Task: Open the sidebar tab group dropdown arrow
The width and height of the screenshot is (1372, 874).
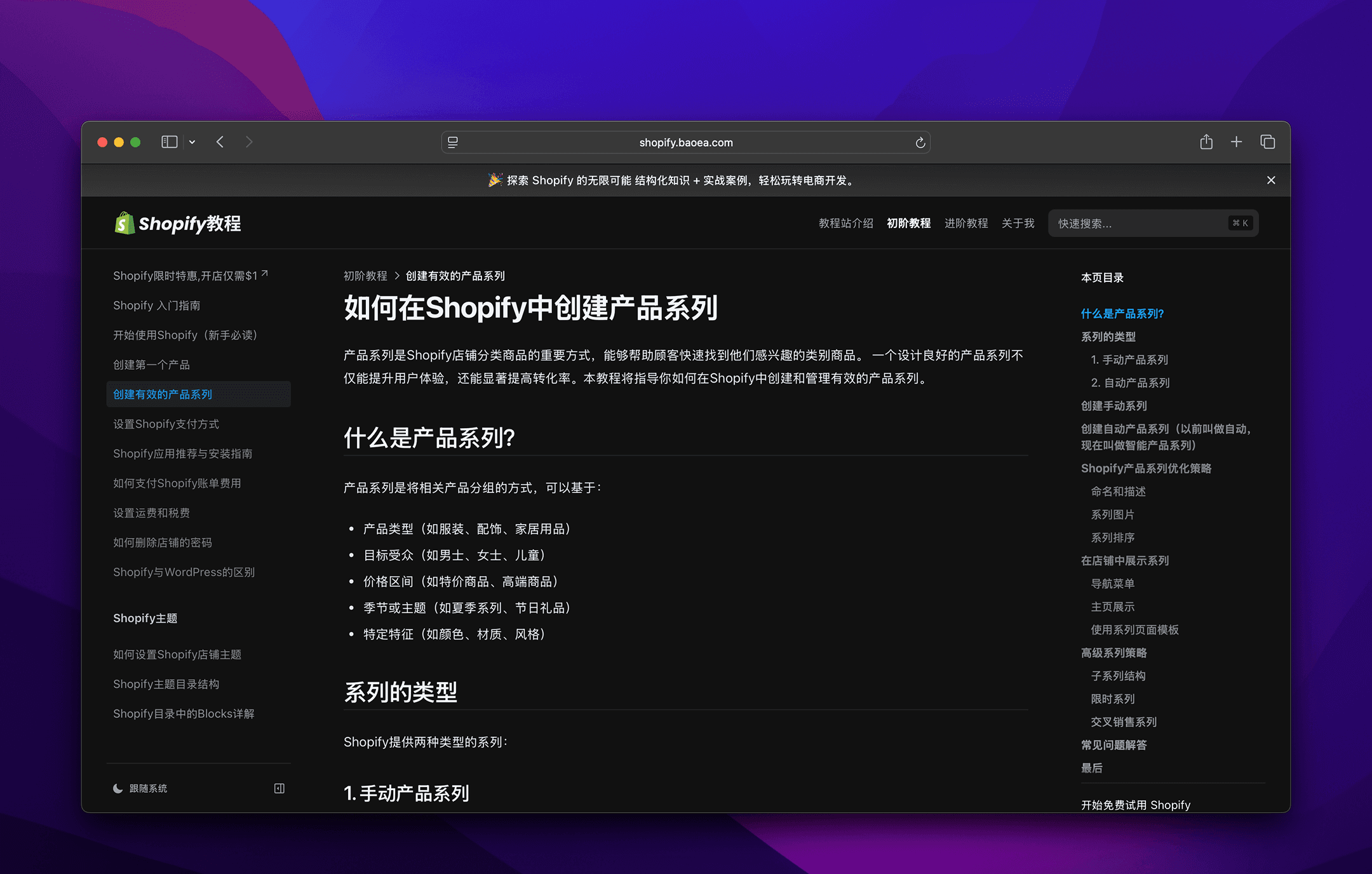Action: click(192, 142)
